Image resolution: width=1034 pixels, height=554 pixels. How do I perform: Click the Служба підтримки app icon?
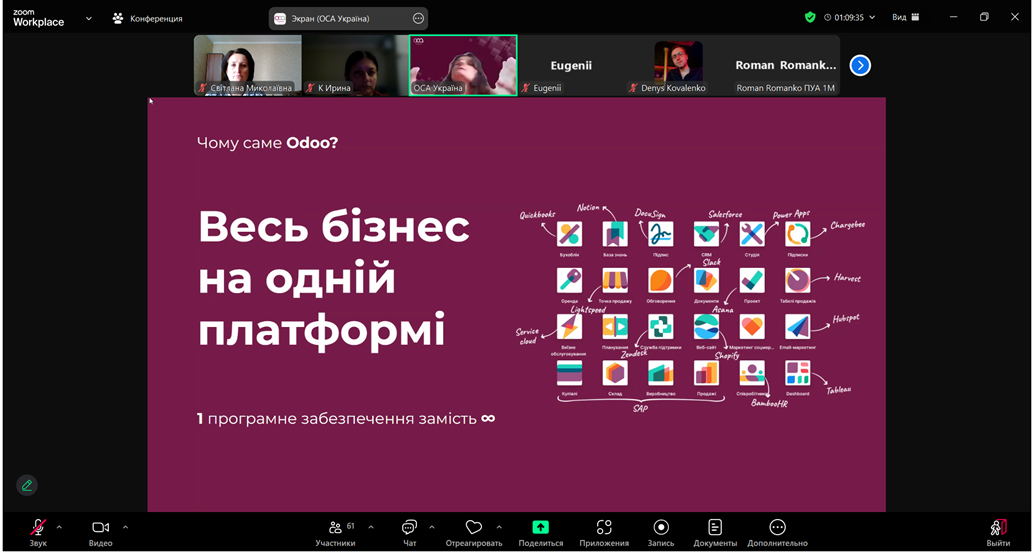pyautogui.click(x=660, y=326)
